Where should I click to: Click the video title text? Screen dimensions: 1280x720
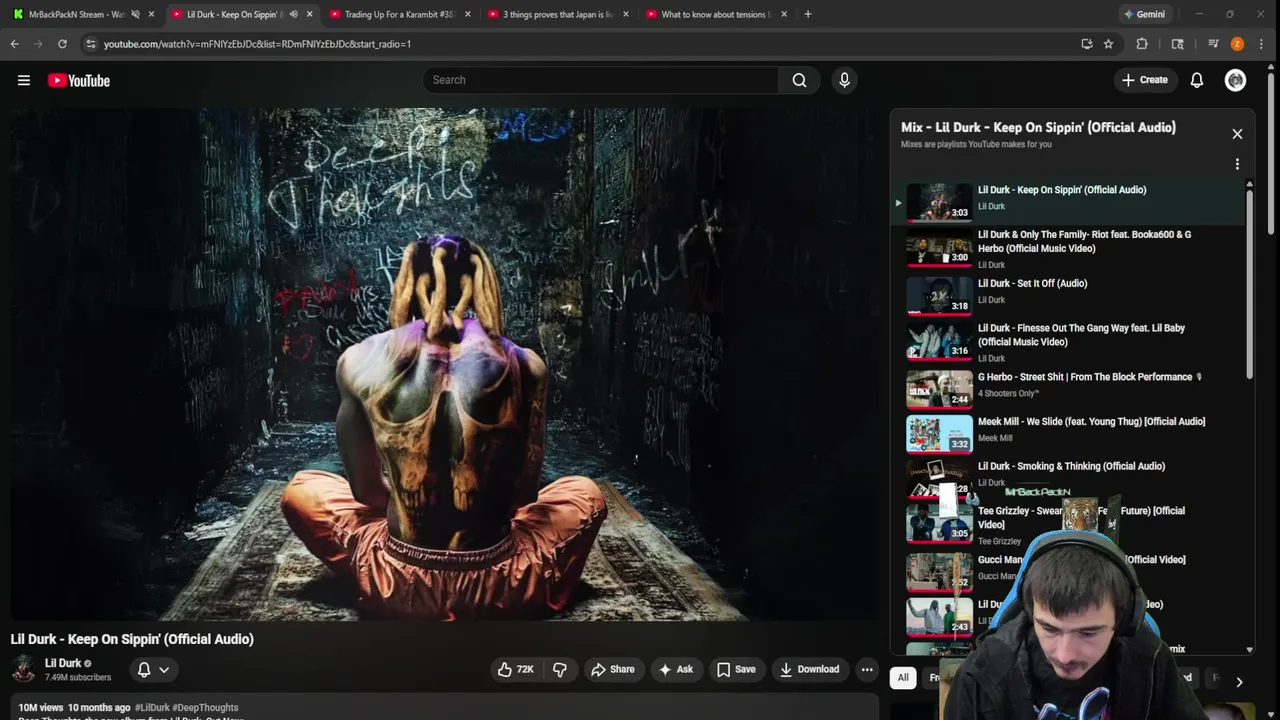132,639
